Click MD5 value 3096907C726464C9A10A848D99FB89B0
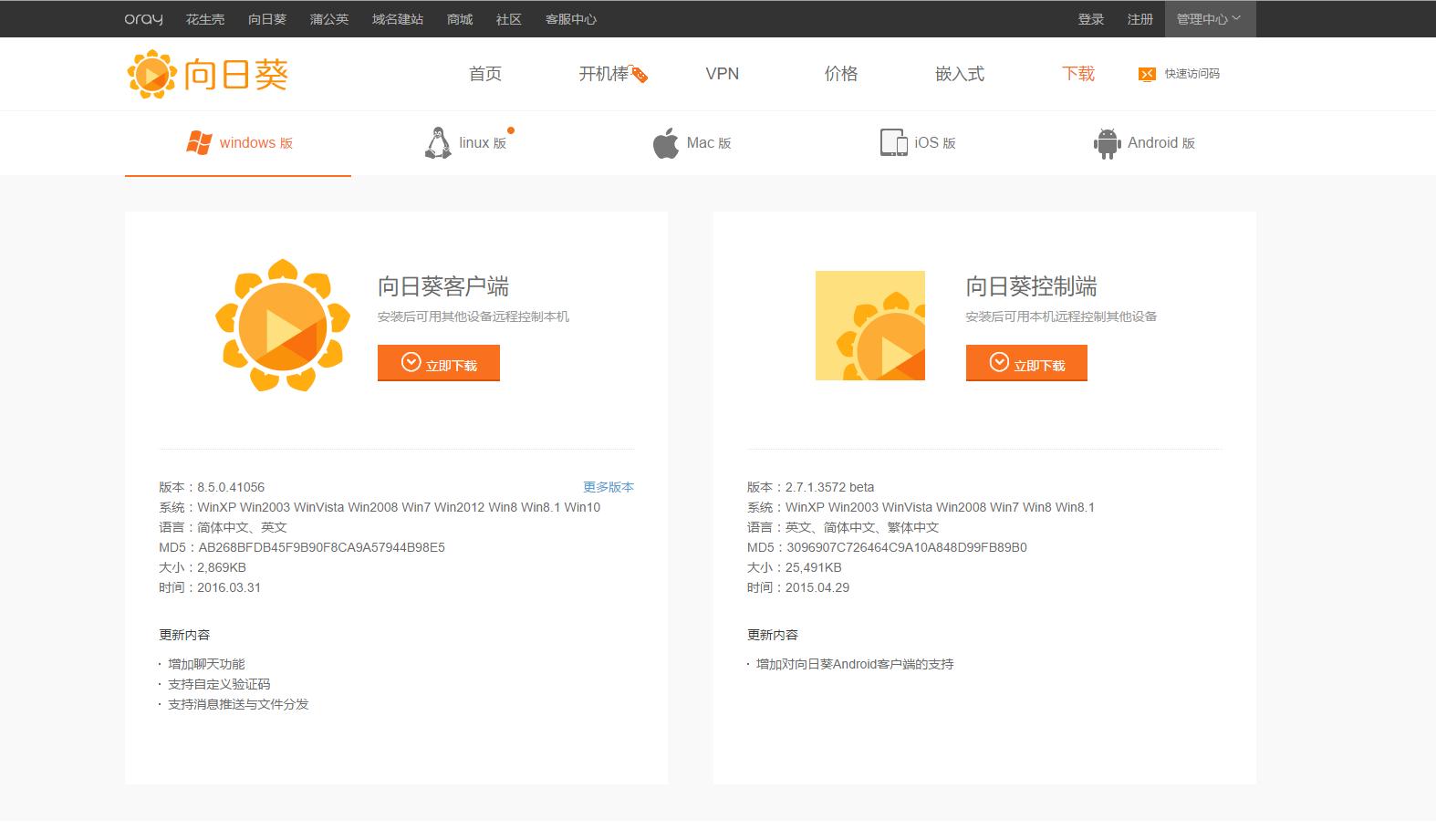This screenshot has height=840, width=1436. [x=907, y=547]
